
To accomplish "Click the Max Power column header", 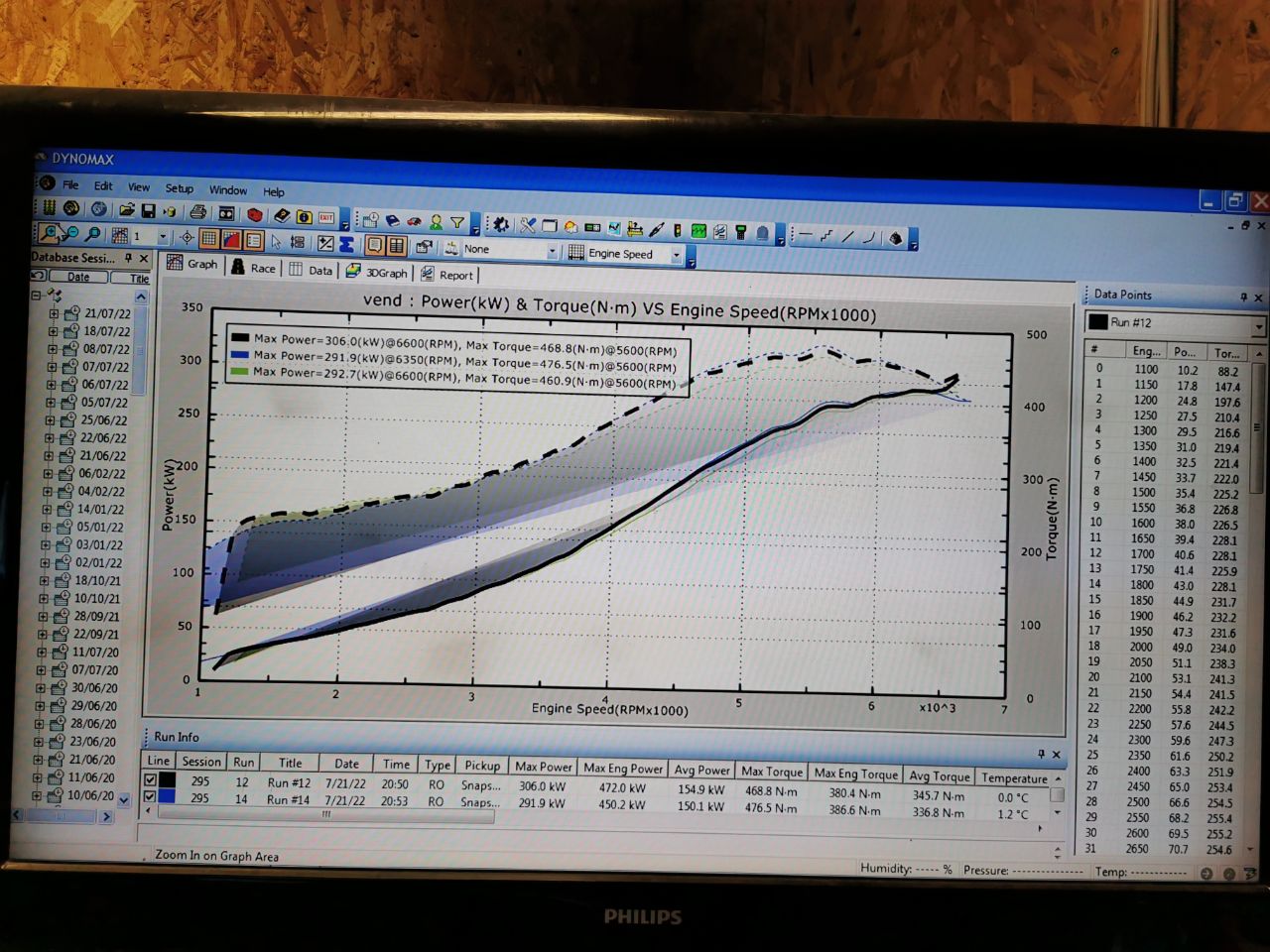I will [x=543, y=767].
